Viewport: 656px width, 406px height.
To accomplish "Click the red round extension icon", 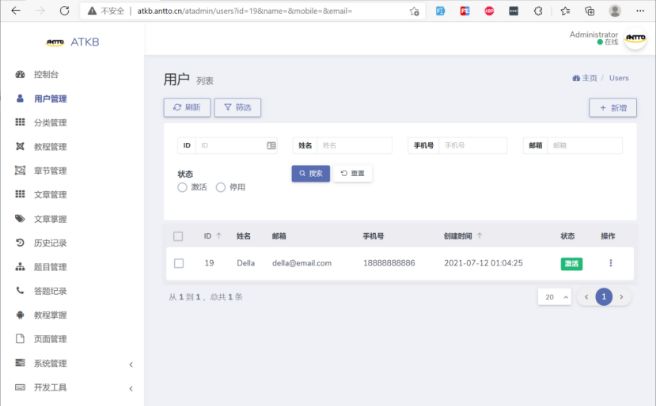I will pyautogui.click(x=489, y=11).
